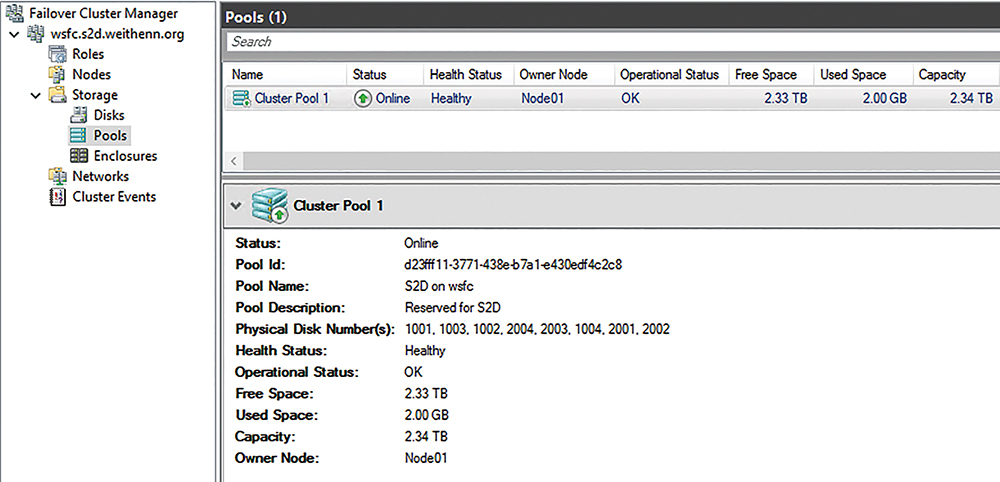Select the Failover Cluster Manager root label
The height and width of the screenshot is (482, 1000).
(x=103, y=13)
